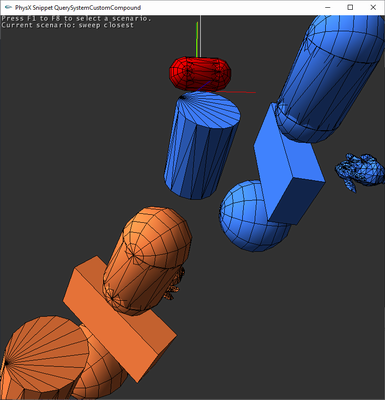
Task: Minimize the PhysX Snippet window
Action: 328,7
